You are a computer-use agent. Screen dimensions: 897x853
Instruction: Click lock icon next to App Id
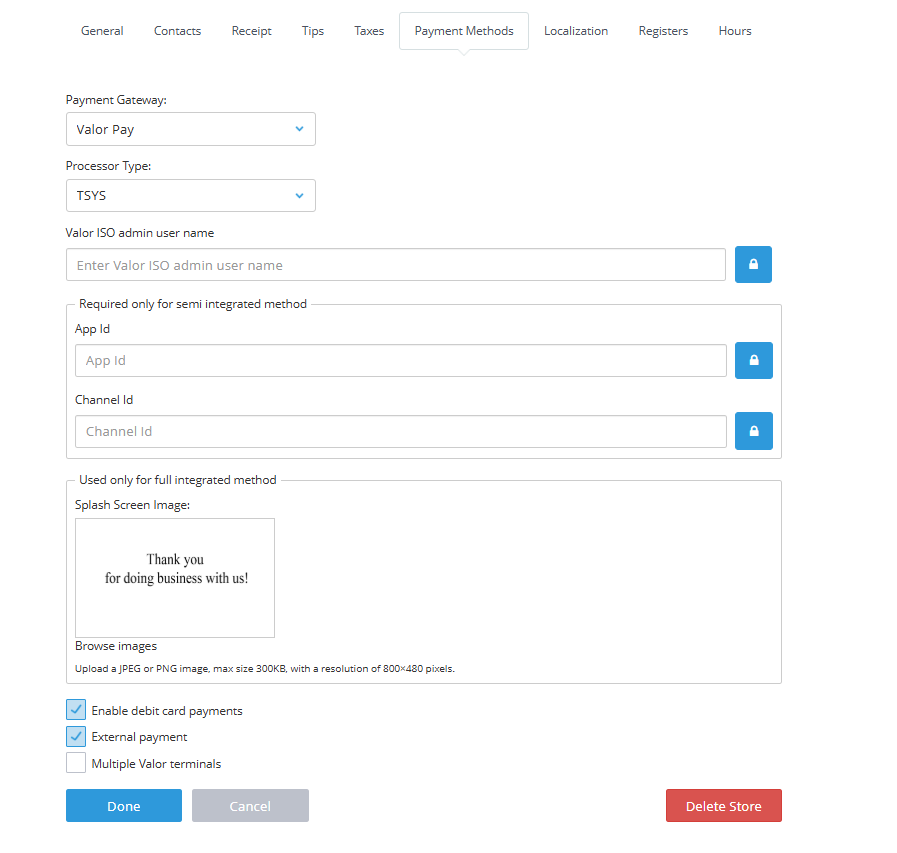[753, 360]
